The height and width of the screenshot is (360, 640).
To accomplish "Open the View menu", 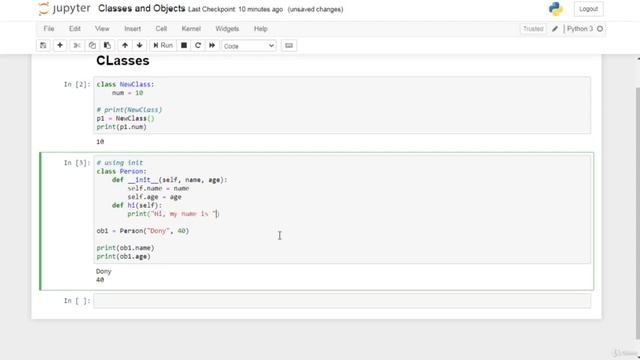I will [x=102, y=29].
